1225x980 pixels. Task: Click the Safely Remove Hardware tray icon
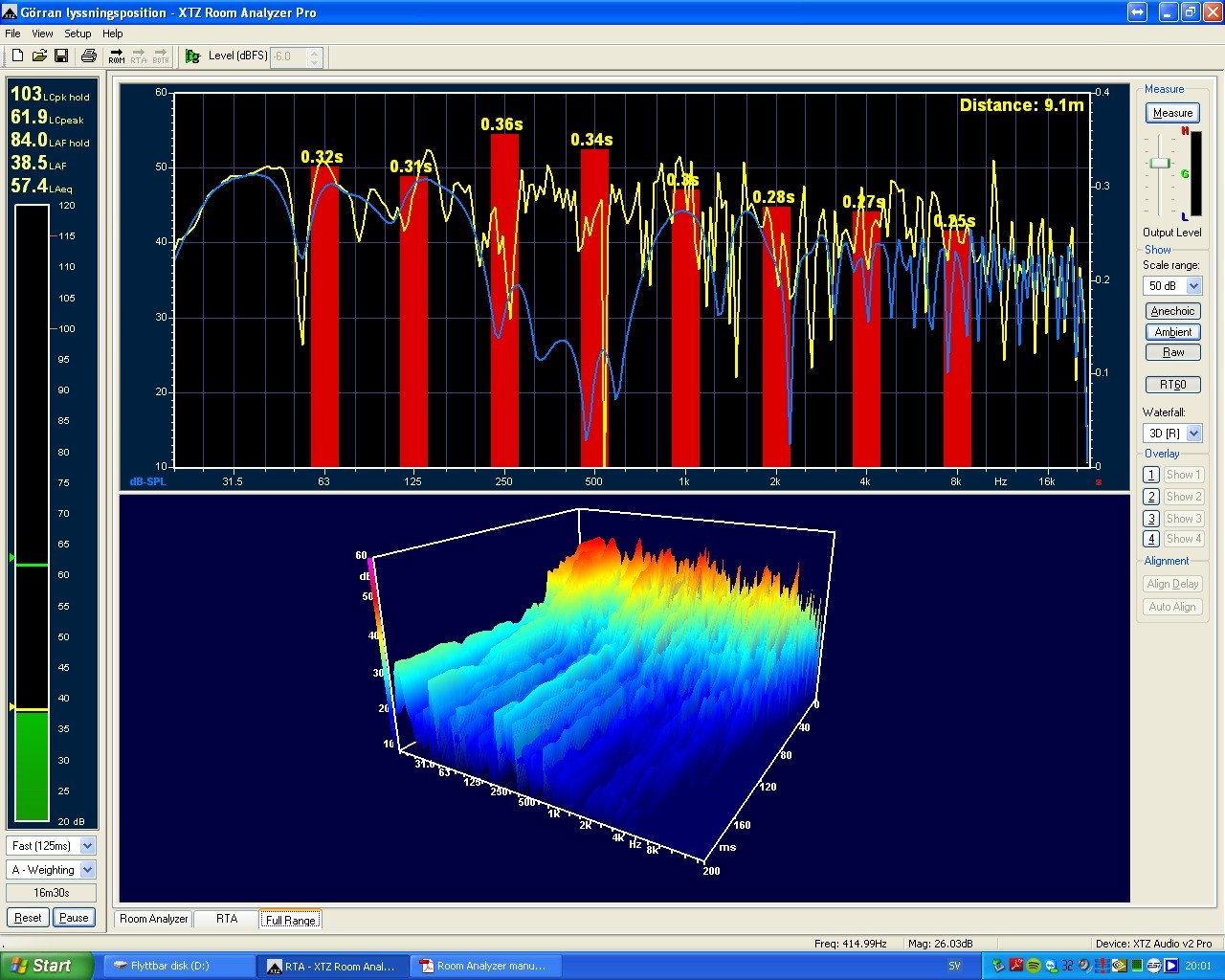click(x=998, y=966)
